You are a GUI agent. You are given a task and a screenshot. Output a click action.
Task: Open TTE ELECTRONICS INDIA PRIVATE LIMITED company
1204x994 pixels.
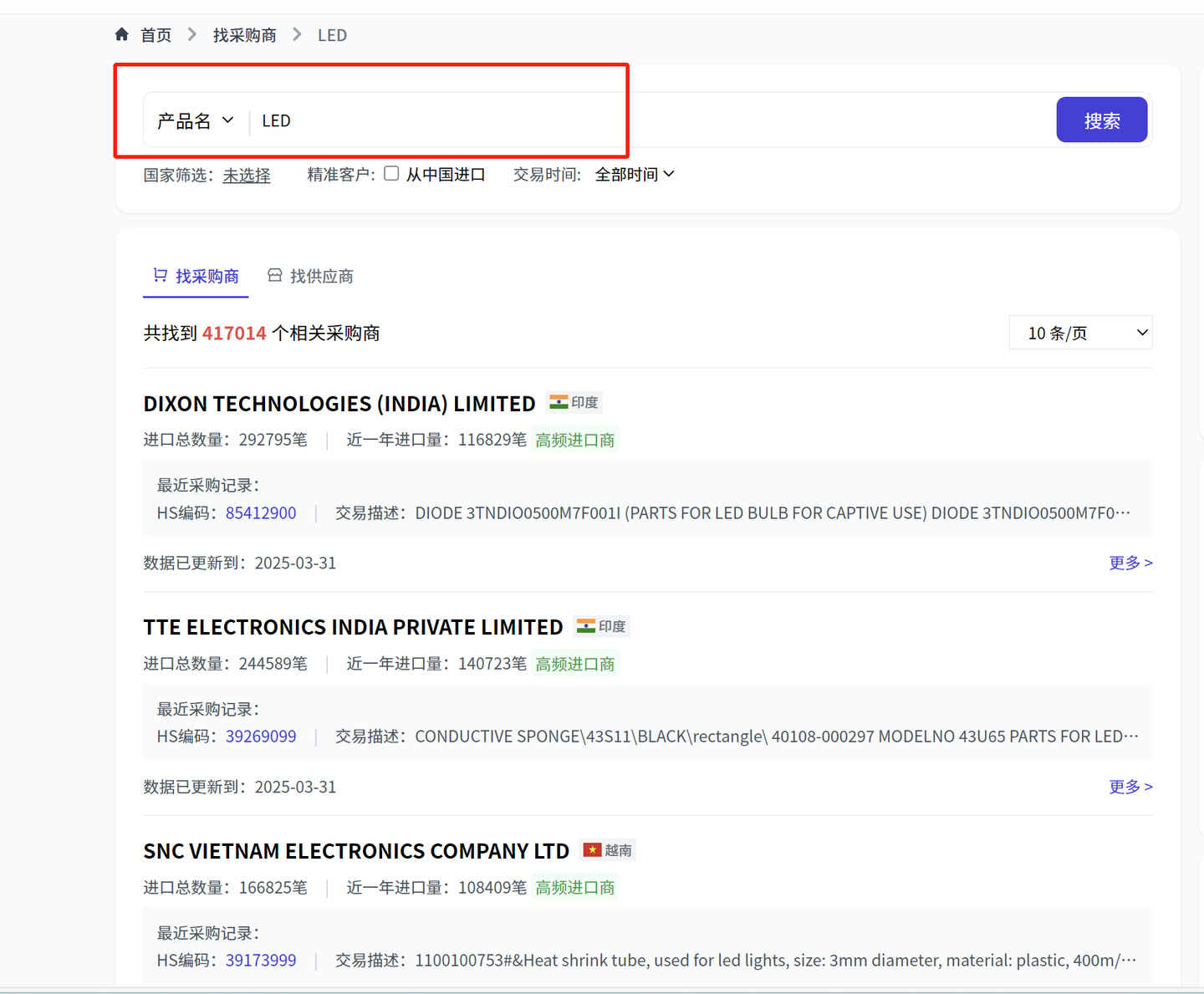tap(353, 627)
